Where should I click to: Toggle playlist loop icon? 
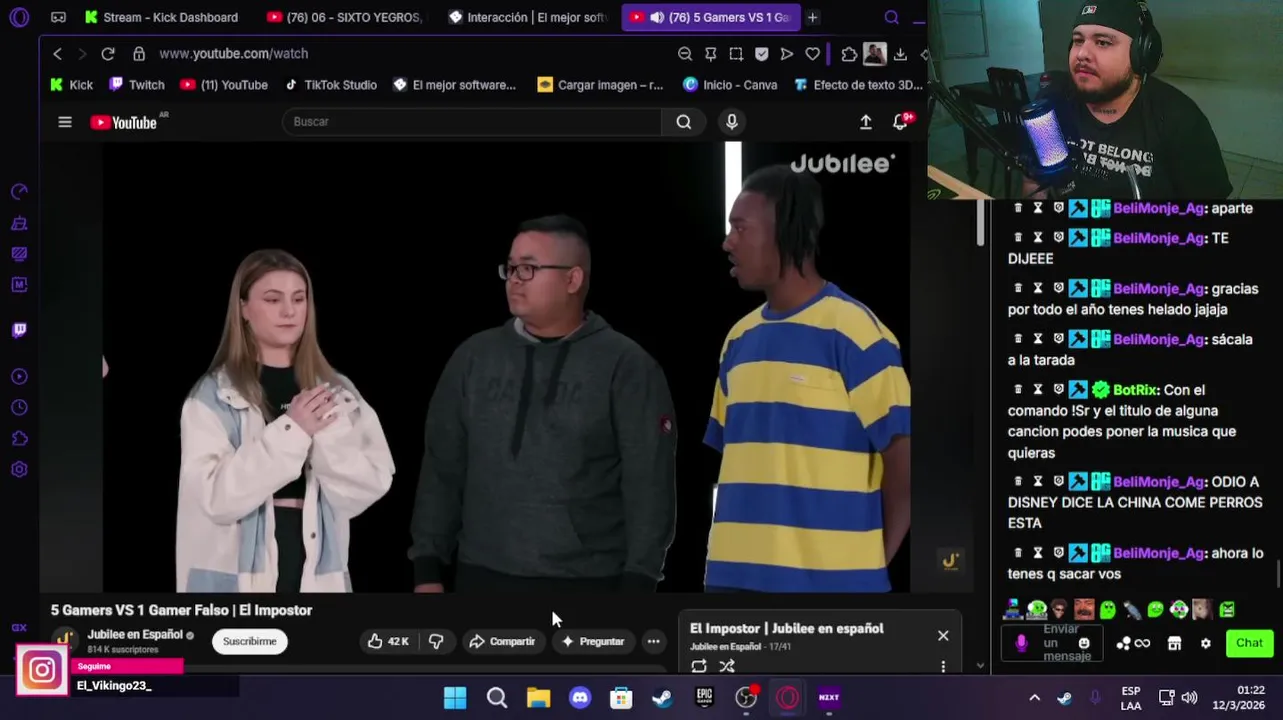[699, 666]
